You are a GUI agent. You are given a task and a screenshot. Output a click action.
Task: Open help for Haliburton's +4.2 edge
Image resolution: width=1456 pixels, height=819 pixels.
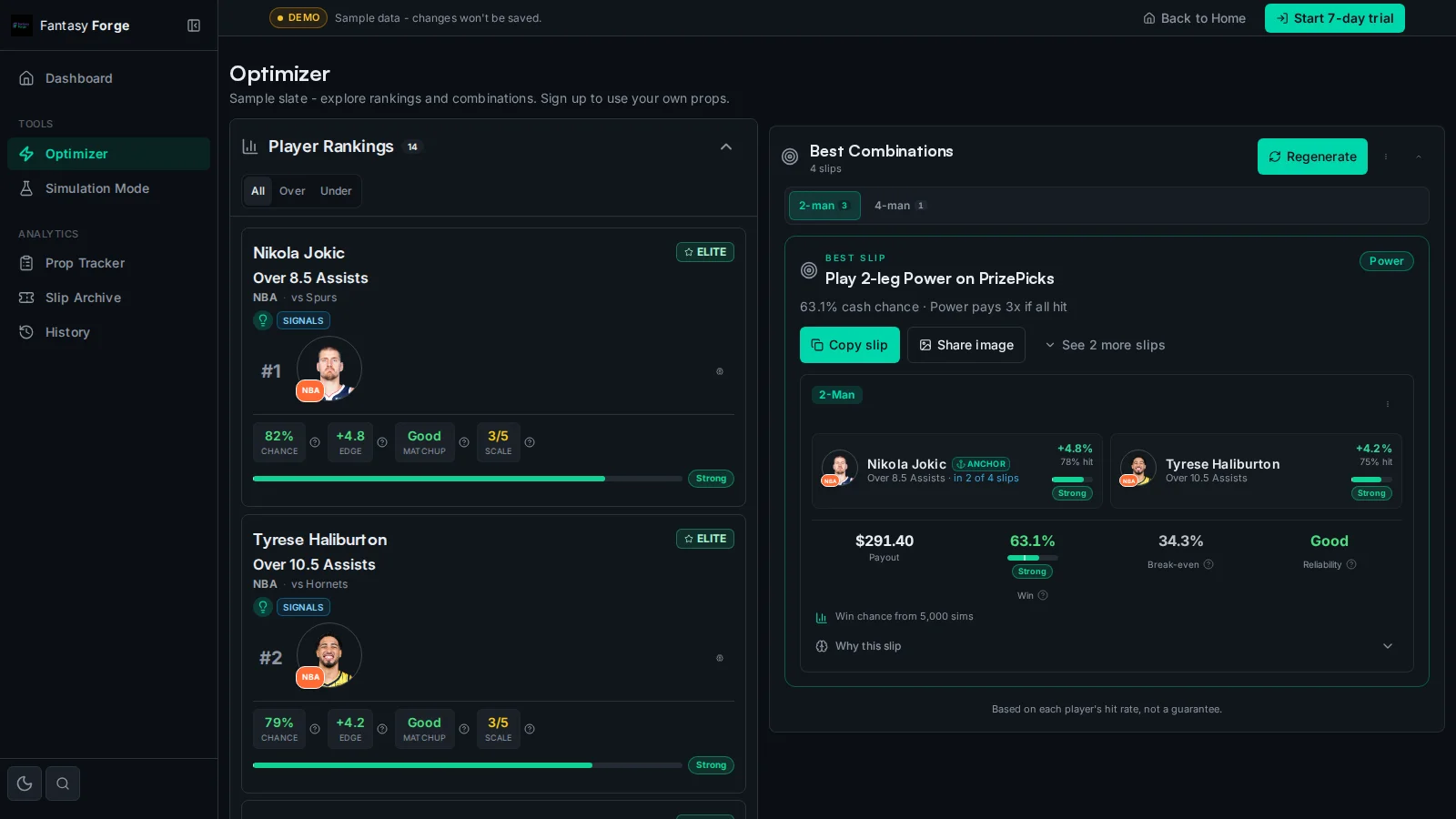pos(382,729)
